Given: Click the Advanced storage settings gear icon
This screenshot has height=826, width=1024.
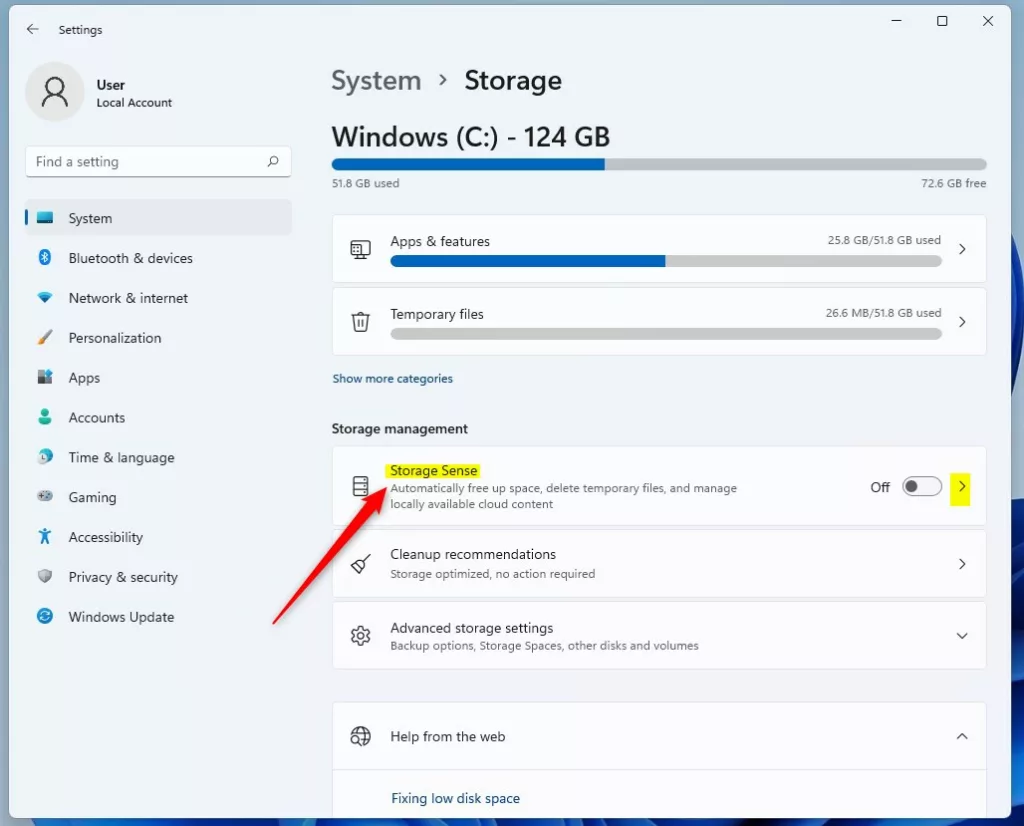Looking at the screenshot, I should [360, 635].
